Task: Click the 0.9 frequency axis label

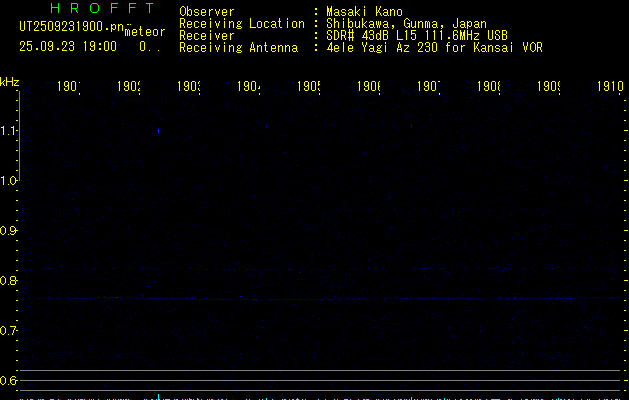Action: click(9, 231)
